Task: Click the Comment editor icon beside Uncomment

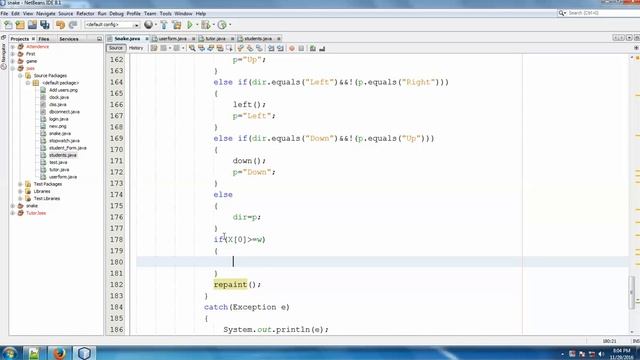Action: (x=313, y=48)
